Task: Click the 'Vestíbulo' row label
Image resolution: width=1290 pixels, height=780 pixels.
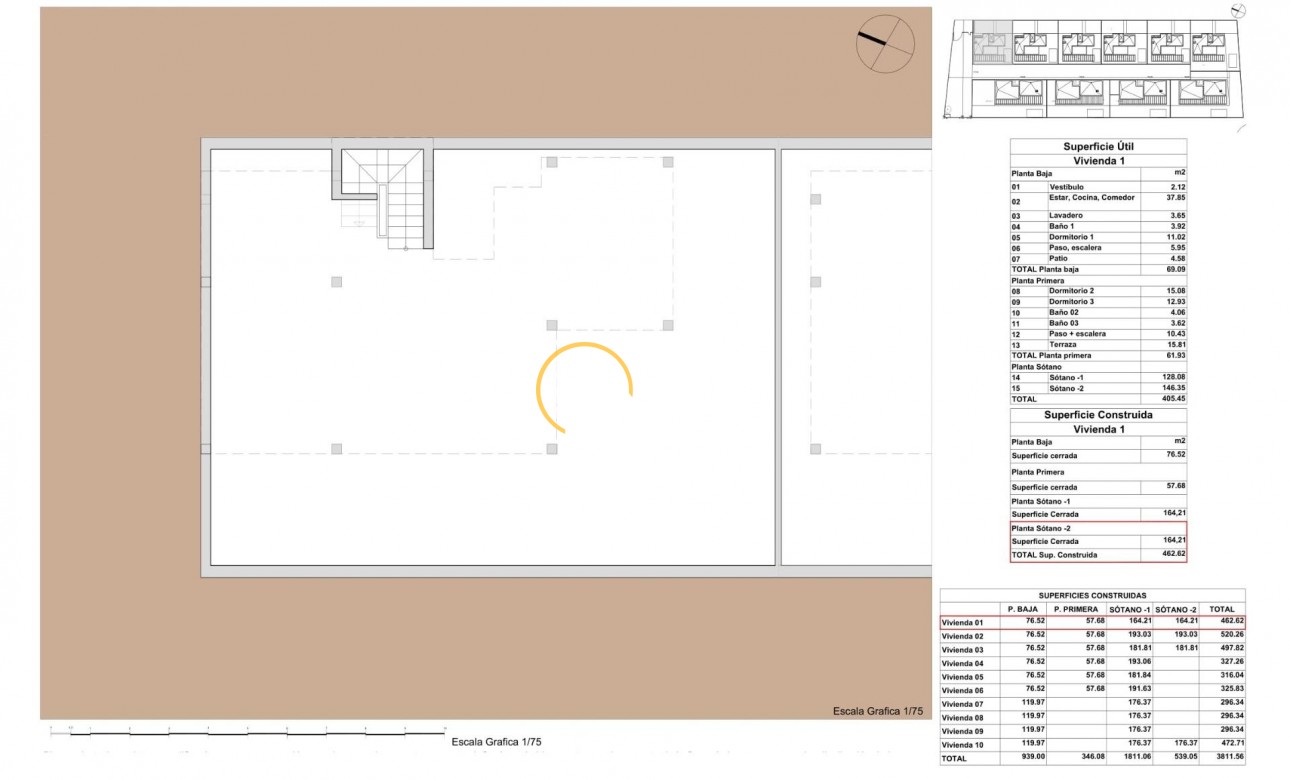Action: [1065, 187]
